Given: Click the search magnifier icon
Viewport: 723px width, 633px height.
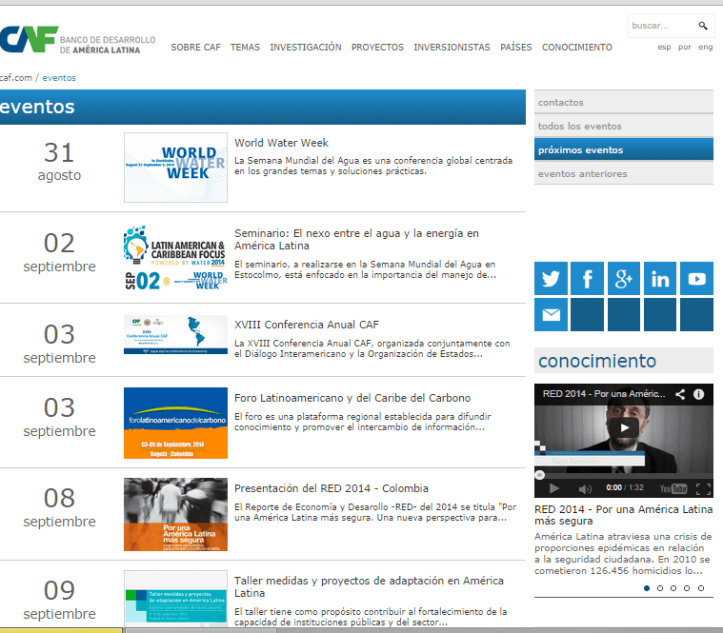Looking at the screenshot, I should point(703,26).
